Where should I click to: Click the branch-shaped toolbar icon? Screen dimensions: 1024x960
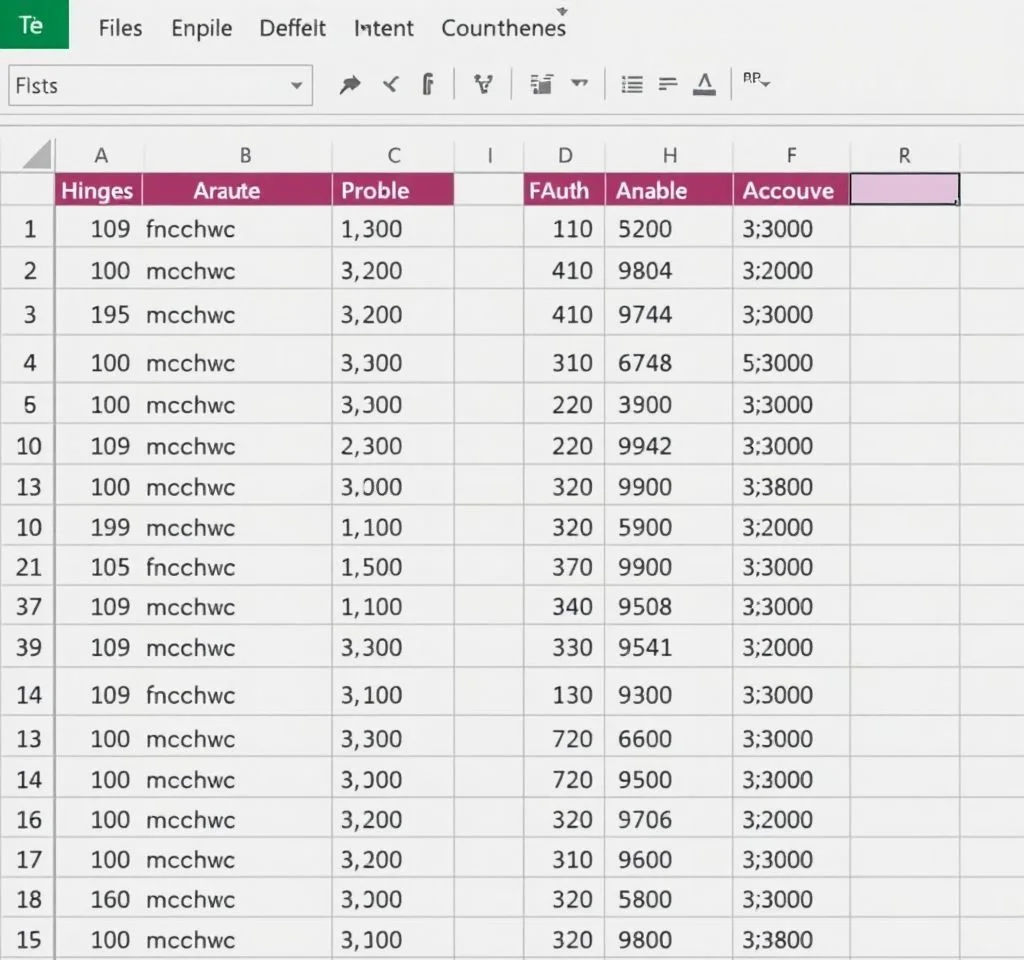click(484, 85)
